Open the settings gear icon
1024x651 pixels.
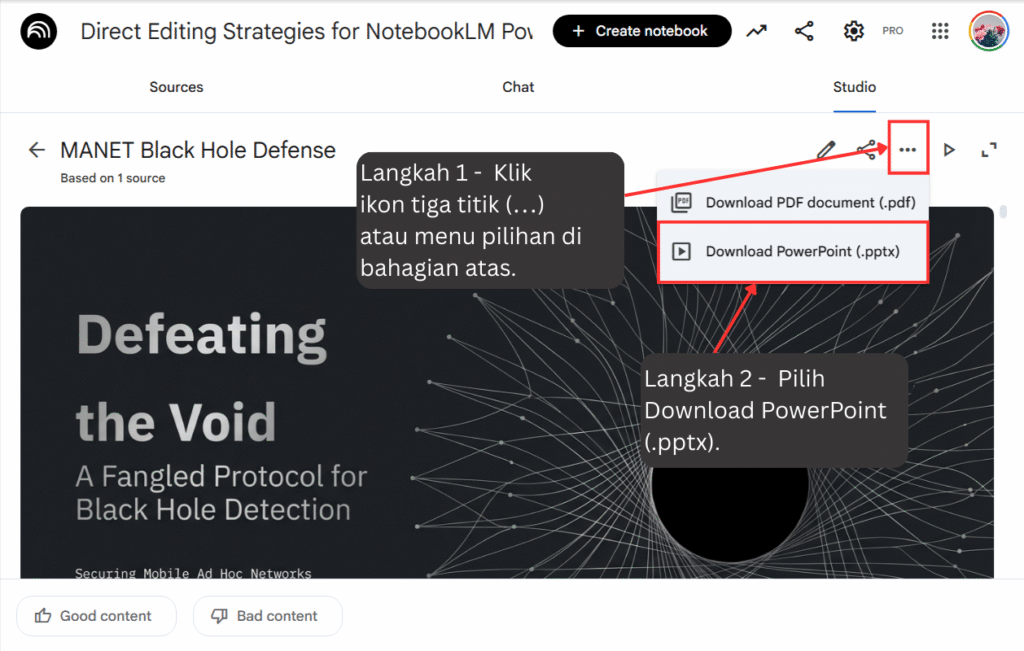(853, 31)
